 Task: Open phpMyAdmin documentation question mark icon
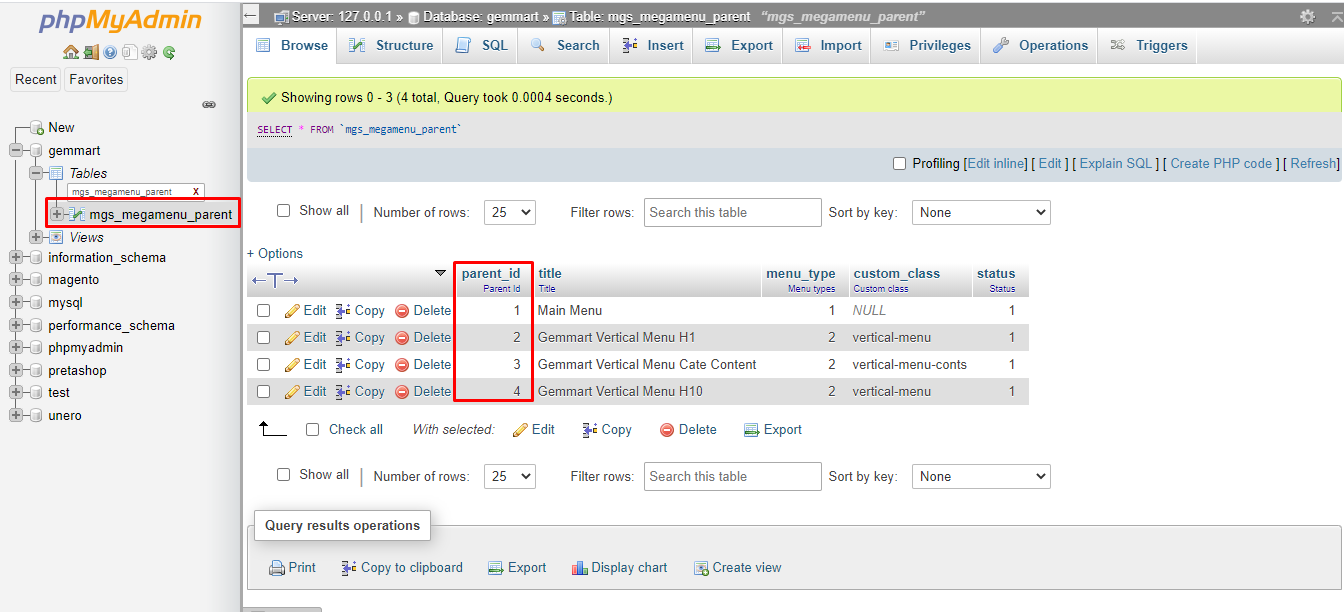(x=110, y=52)
